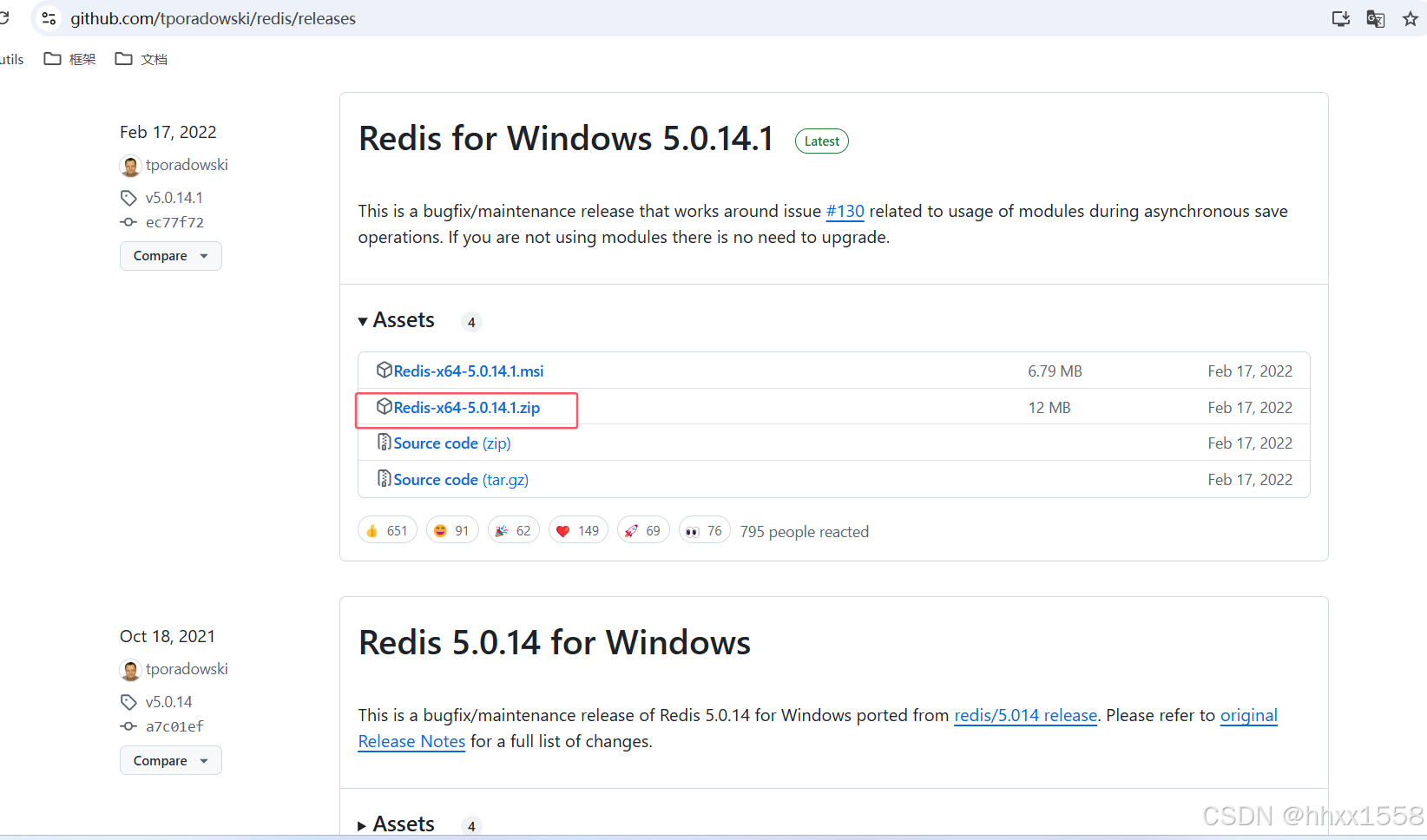This screenshot has height=840, width=1427.
Task: Open the 'Release Notes' link in 5.0.14 description
Action: 411,741
